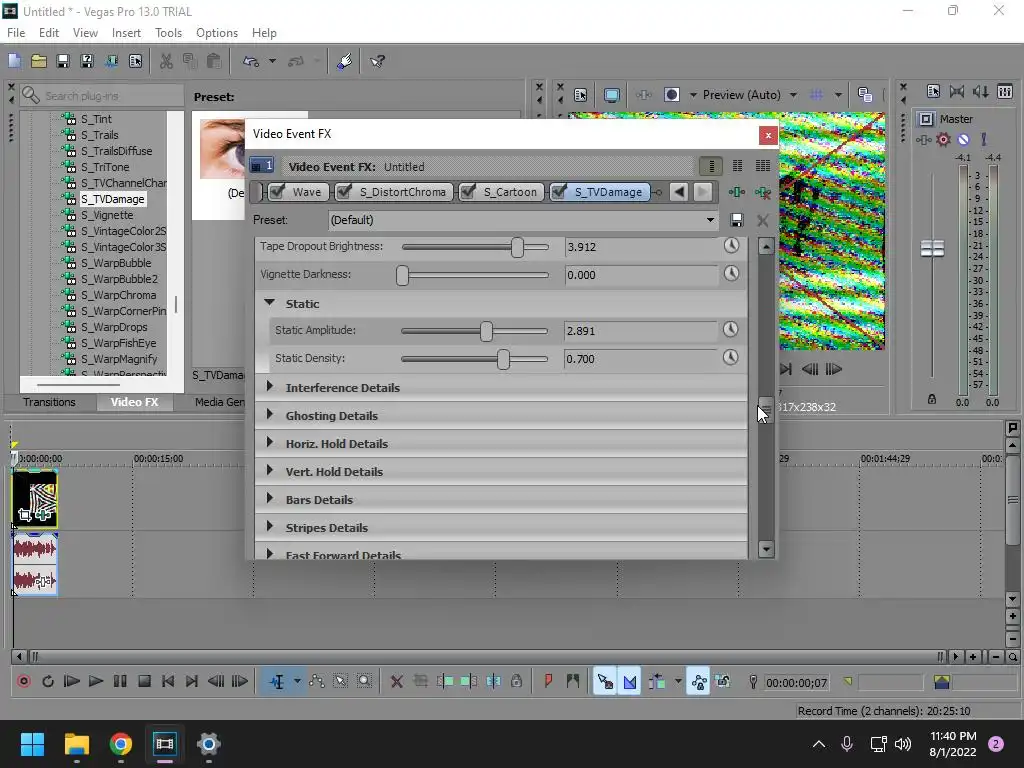Click the Lock Event padlock icon
Screen dimensions: 1024x768
[x=517, y=682]
